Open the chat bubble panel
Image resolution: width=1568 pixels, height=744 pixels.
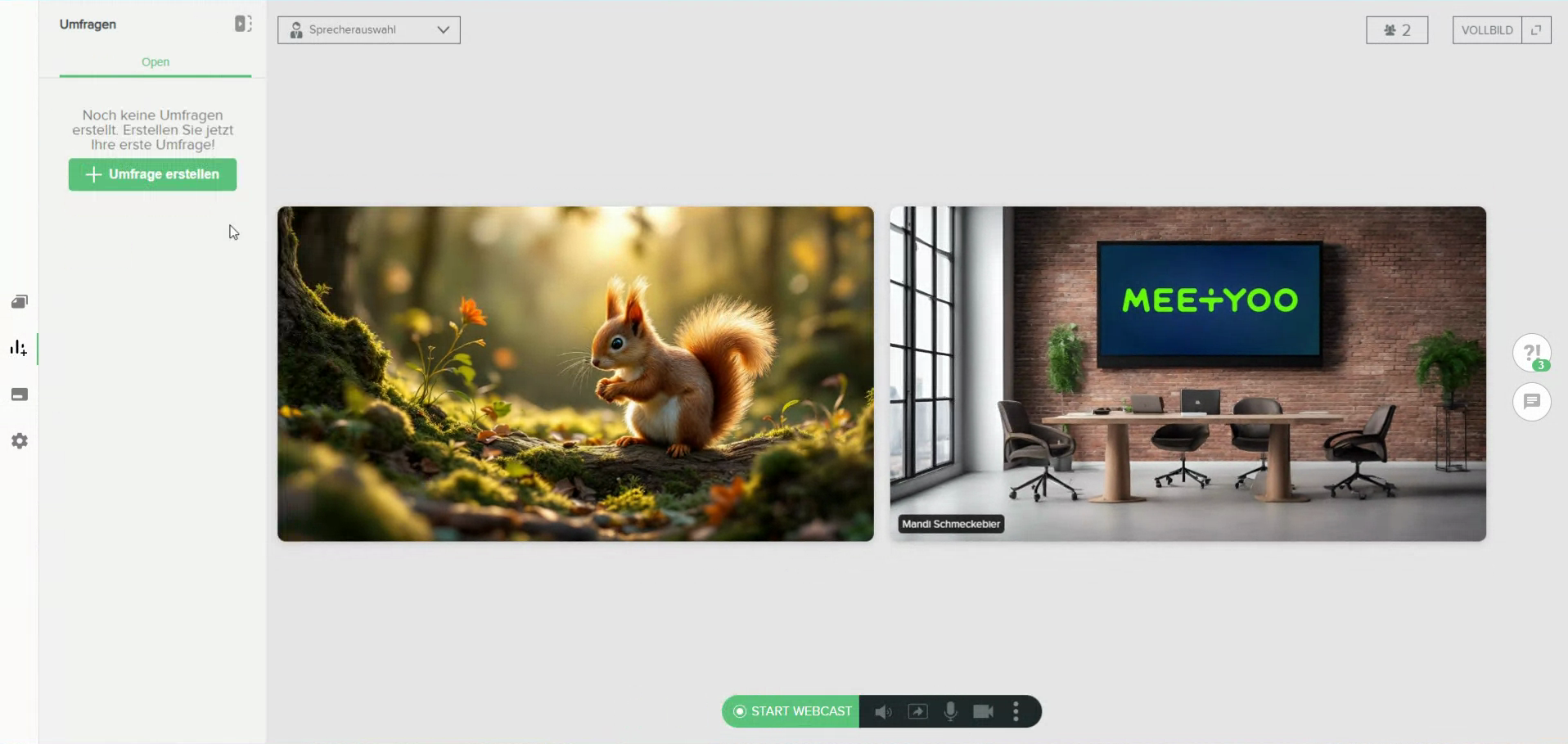1531,402
